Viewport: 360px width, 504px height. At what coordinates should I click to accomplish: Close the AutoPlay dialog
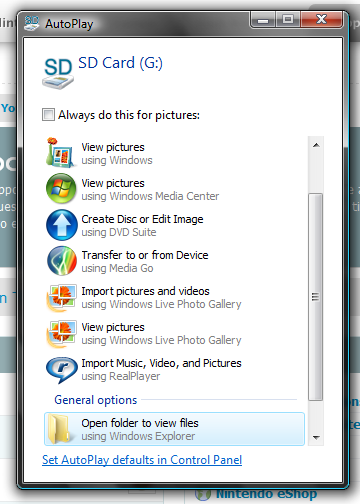click(321, 19)
